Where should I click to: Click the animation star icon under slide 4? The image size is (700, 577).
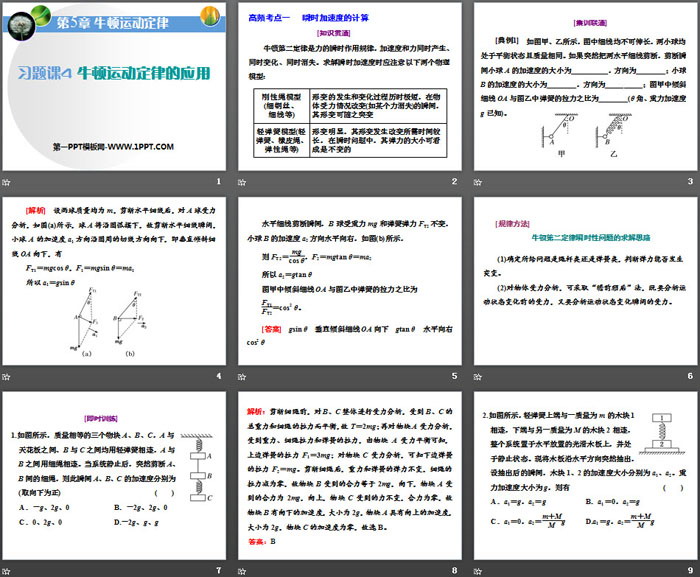pos(11,376)
